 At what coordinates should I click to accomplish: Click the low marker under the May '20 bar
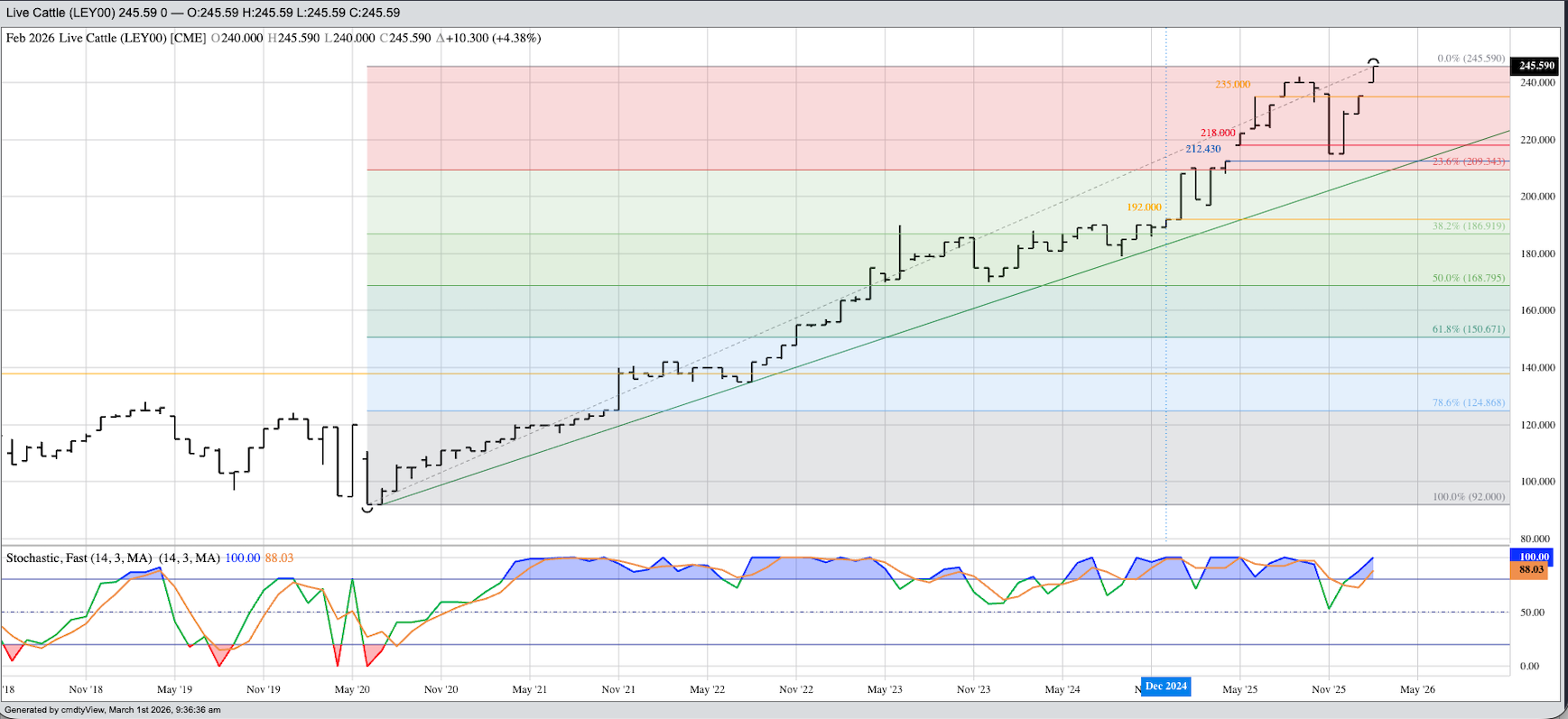coord(367,510)
